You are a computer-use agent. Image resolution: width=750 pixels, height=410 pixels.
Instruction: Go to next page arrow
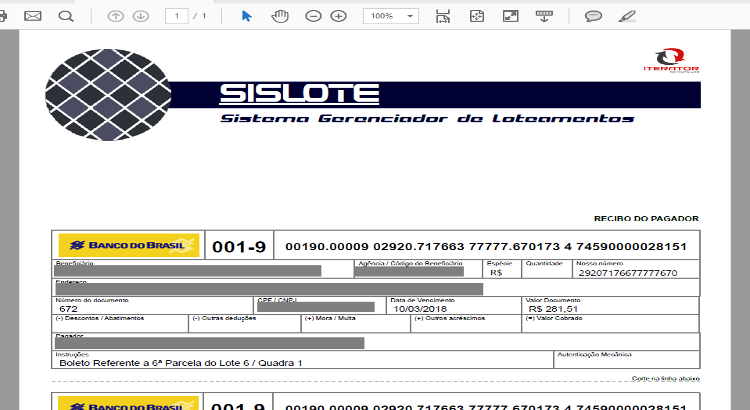[141, 16]
